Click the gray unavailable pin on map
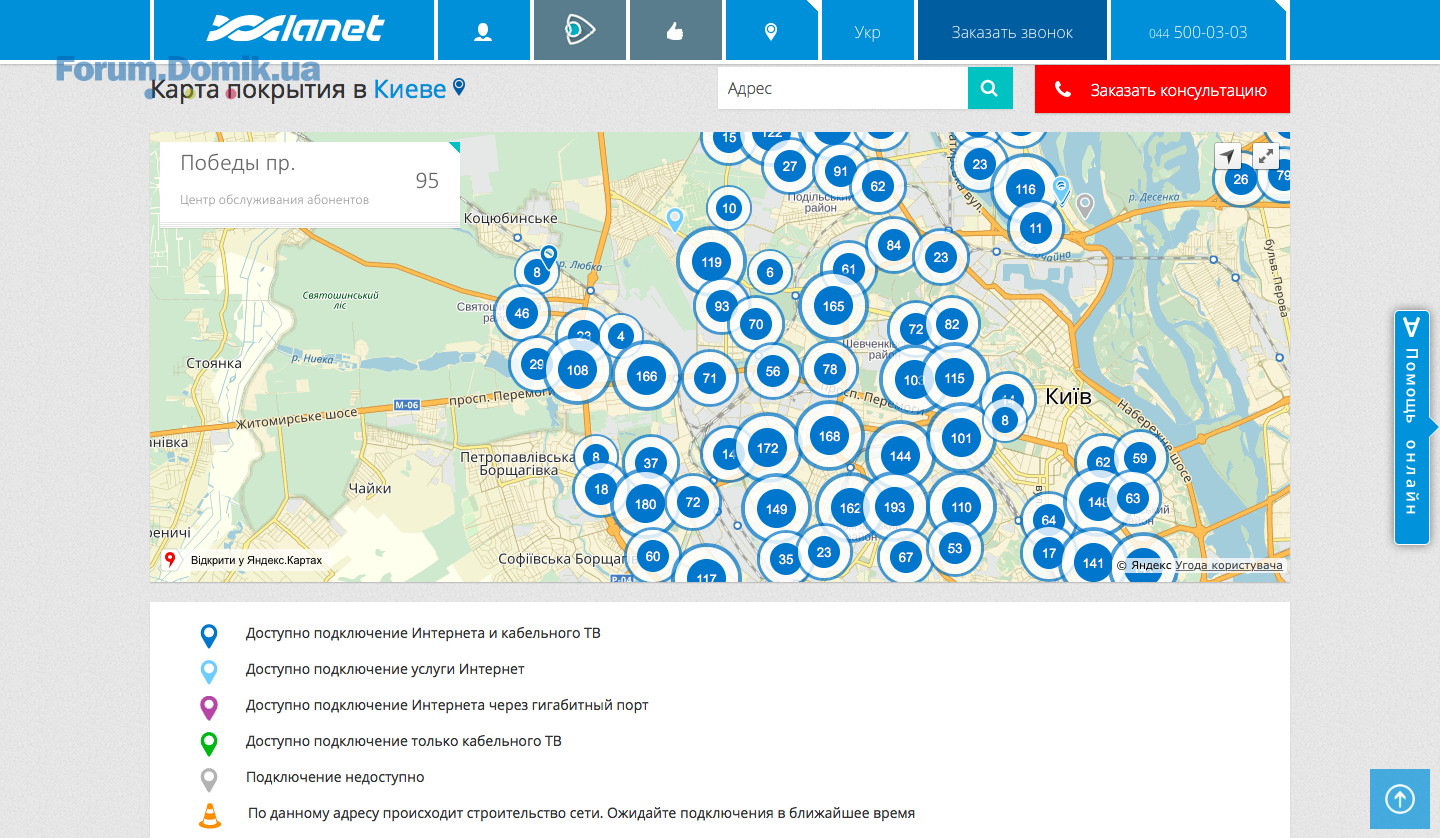This screenshot has width=1440, height=838. [1084, 206]
